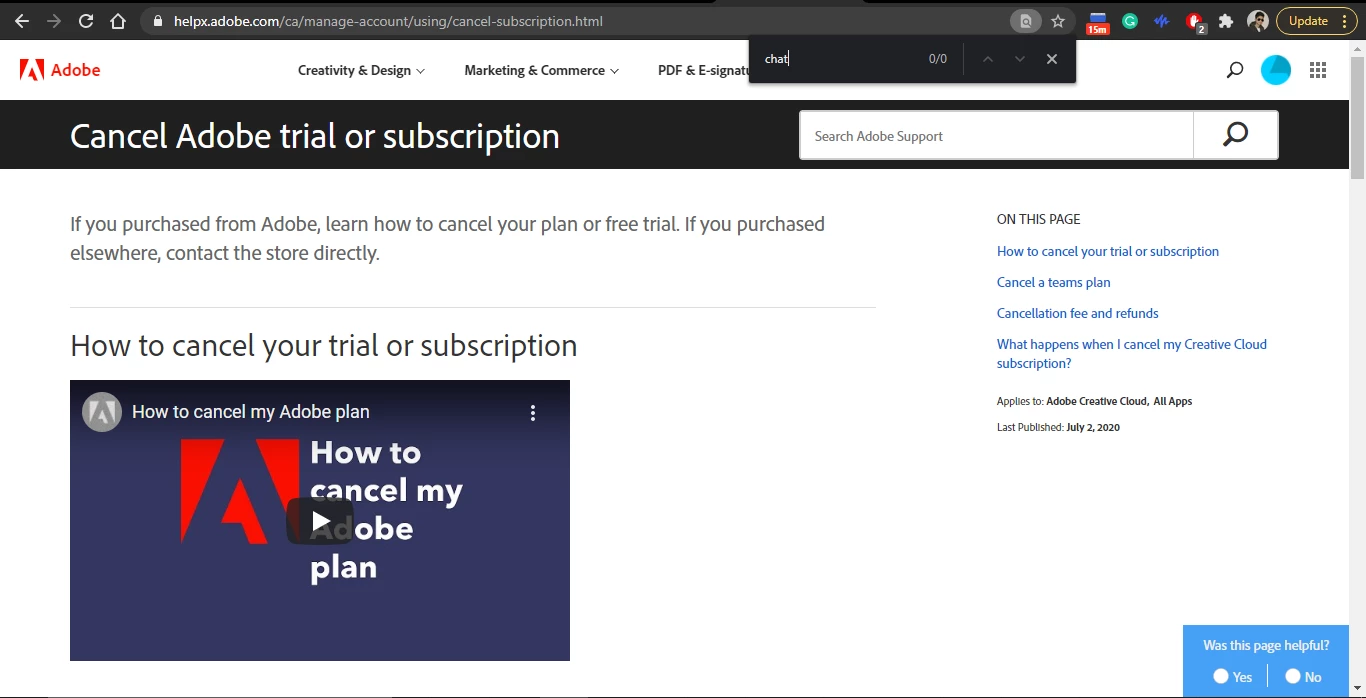The image size is (1366, 698).
Task: Click the find bar text field containing 'chat'
Action: (x=840, y=59)
